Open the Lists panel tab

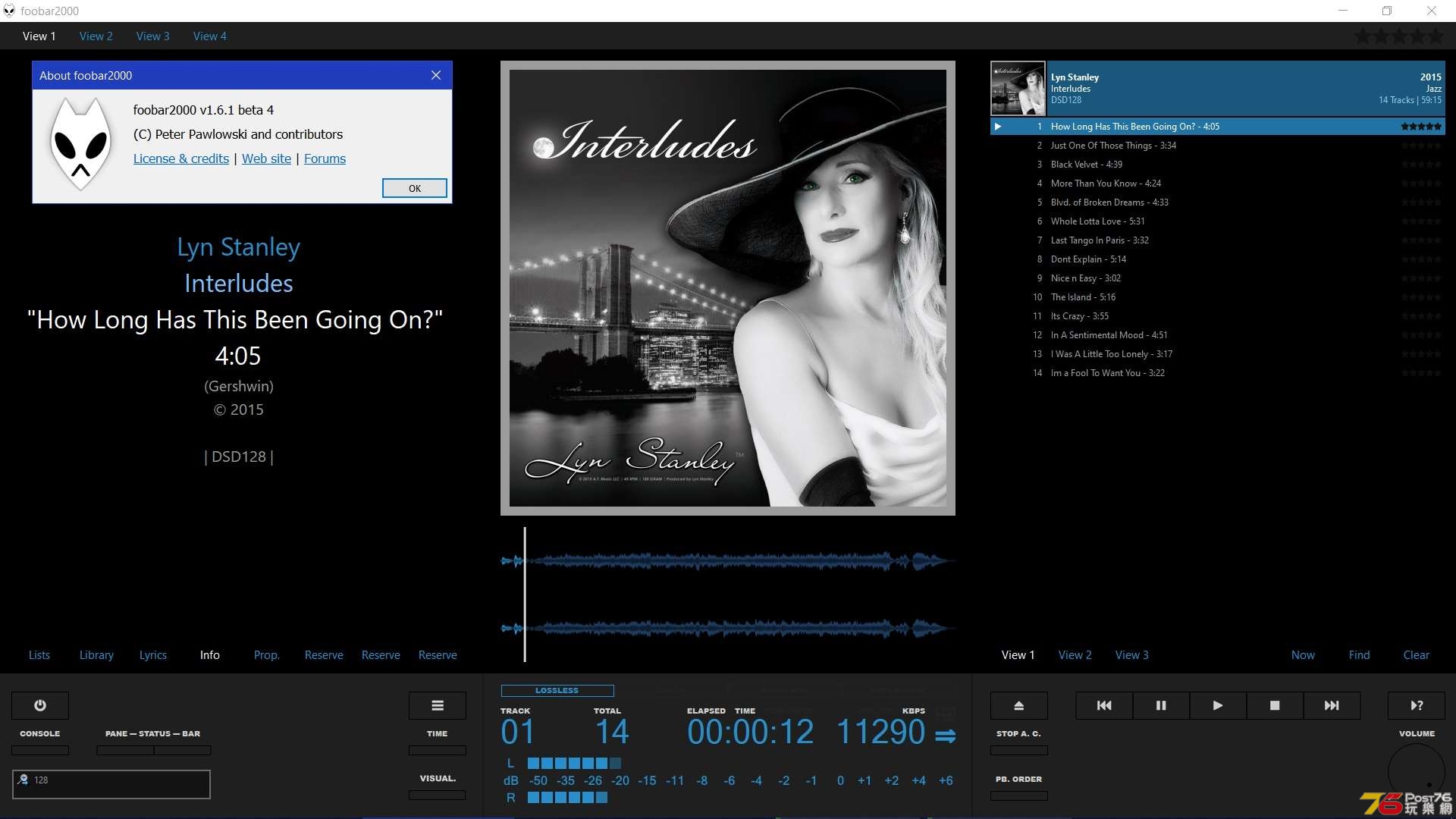tap(39, 654)
